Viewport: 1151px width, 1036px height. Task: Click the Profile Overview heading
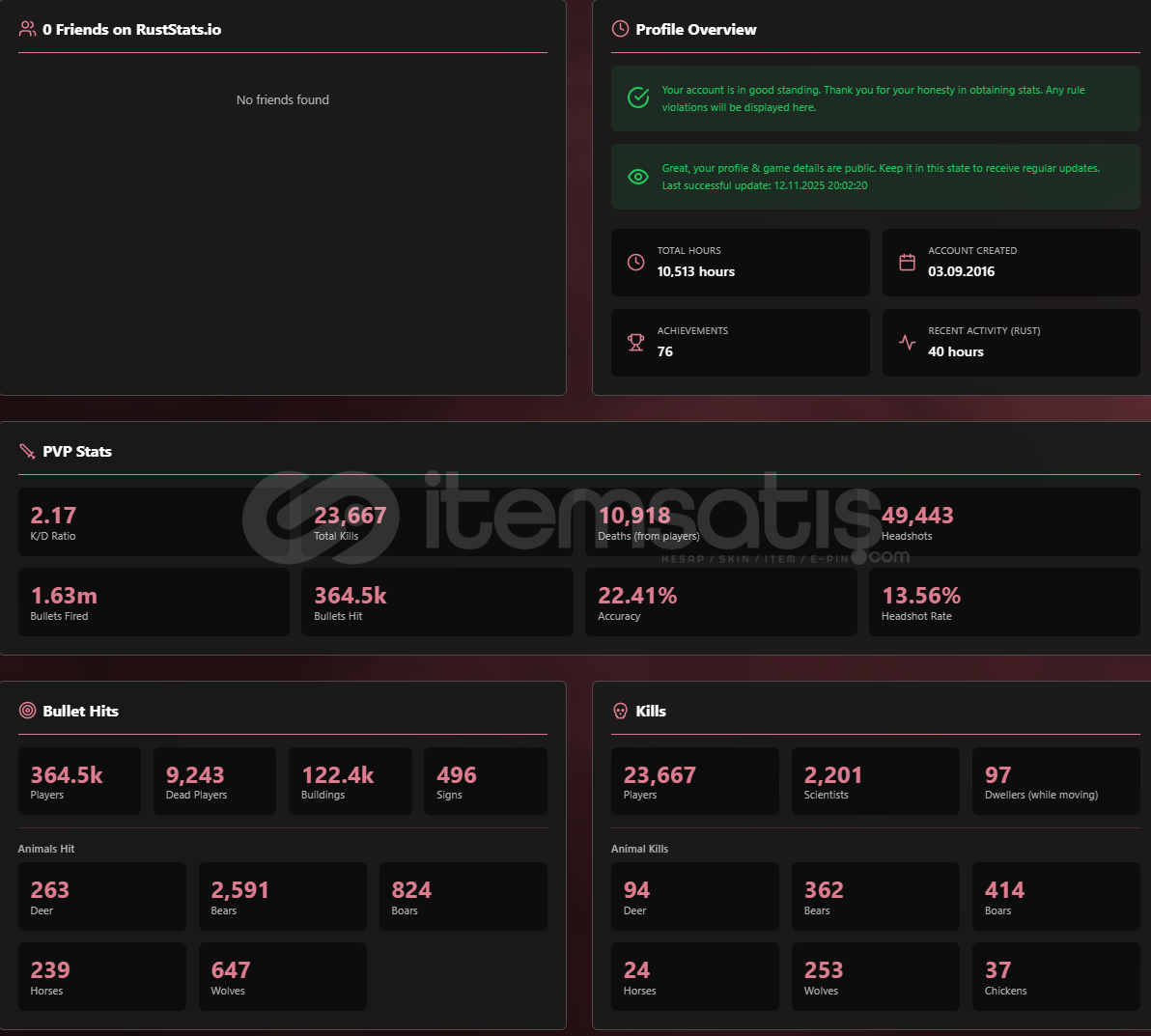point(696,29)
